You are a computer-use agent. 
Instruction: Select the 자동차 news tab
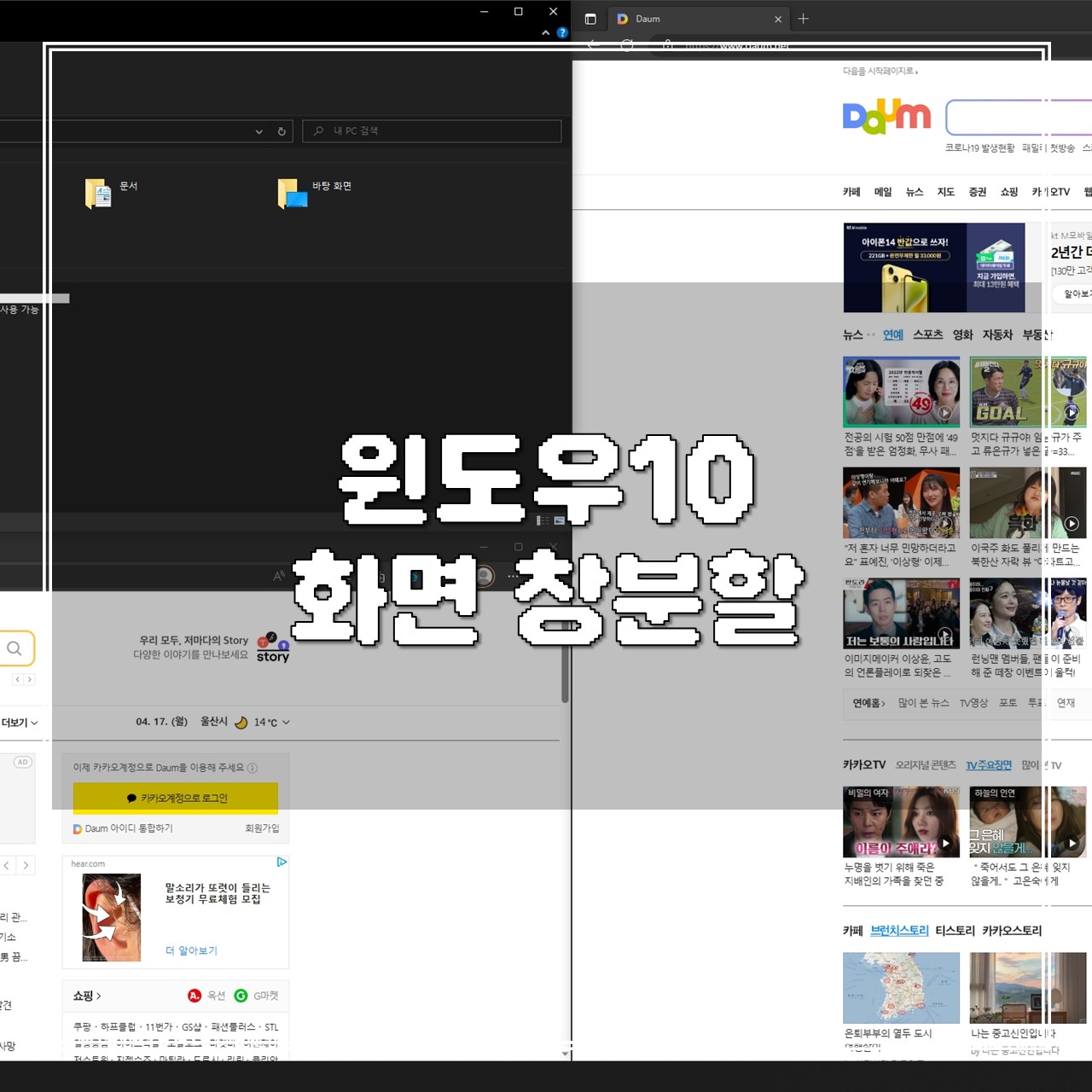point(997,334)
